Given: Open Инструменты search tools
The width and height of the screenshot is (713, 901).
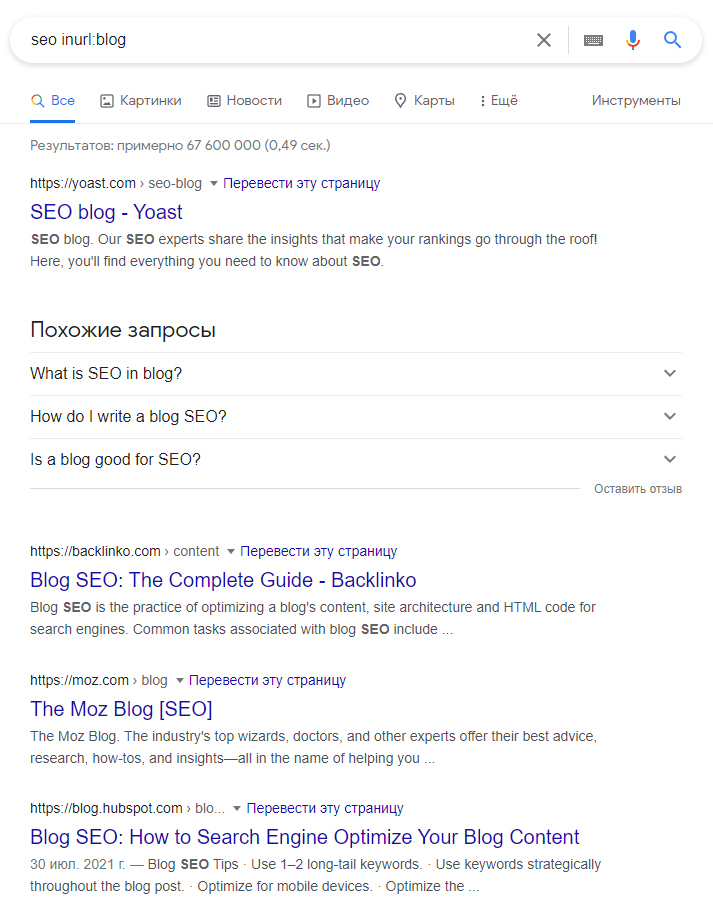Looking at the screenshot, I should [636, 101].
